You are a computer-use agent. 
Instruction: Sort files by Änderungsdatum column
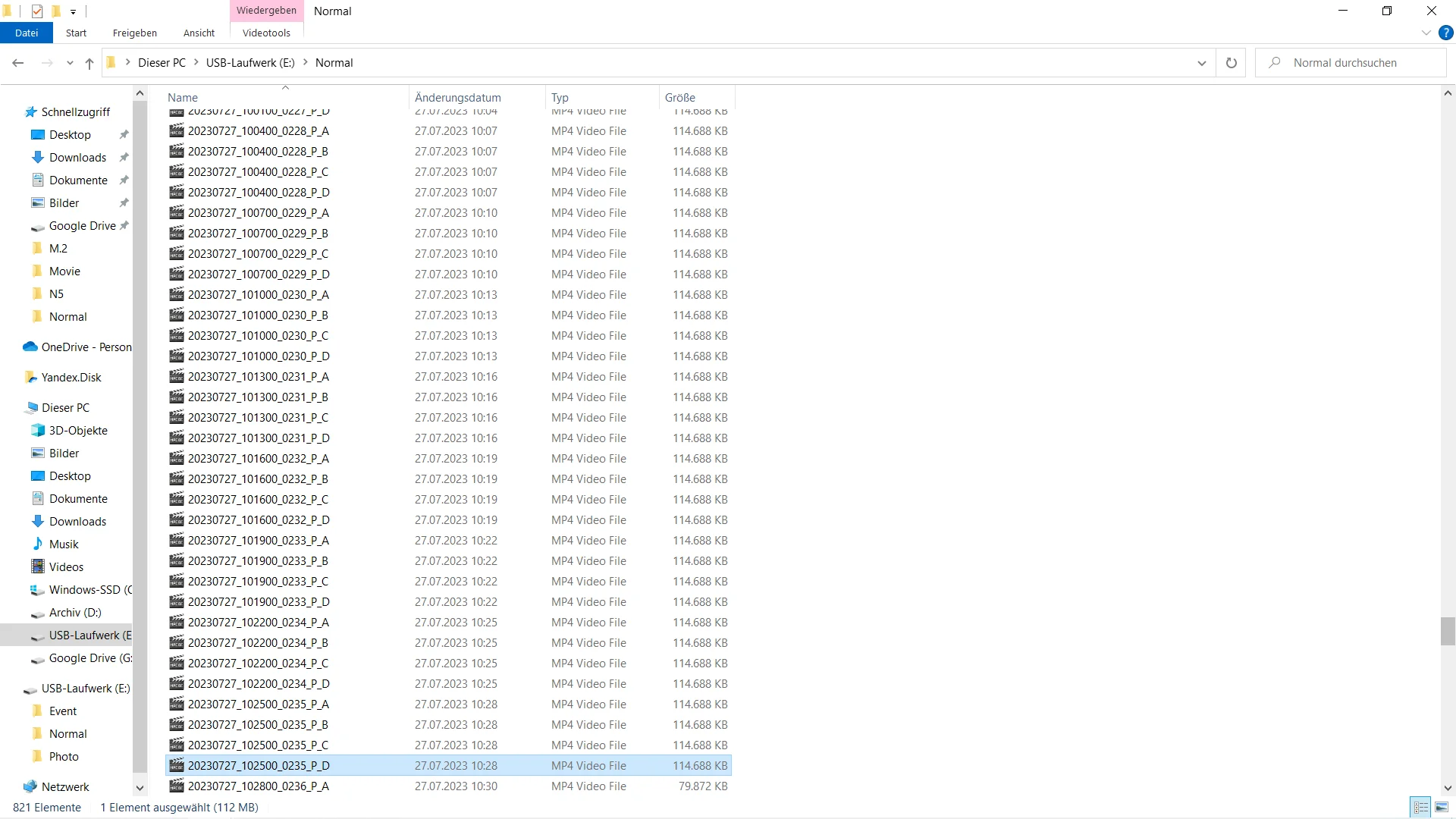click(x=477, y=97)
